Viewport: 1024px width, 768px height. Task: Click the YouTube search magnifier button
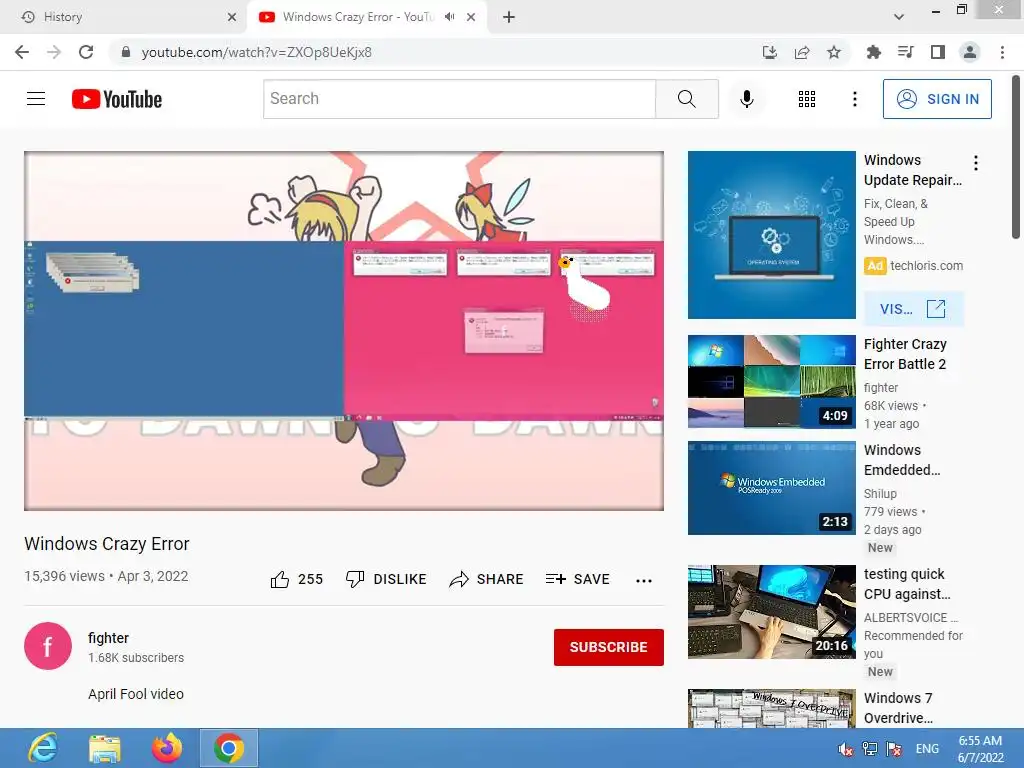686,99
